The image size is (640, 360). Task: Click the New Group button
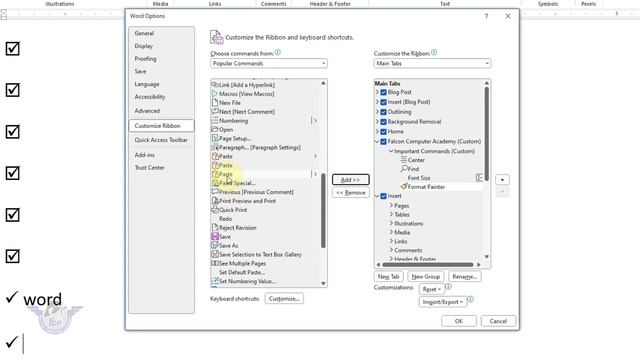pos(426,277)
